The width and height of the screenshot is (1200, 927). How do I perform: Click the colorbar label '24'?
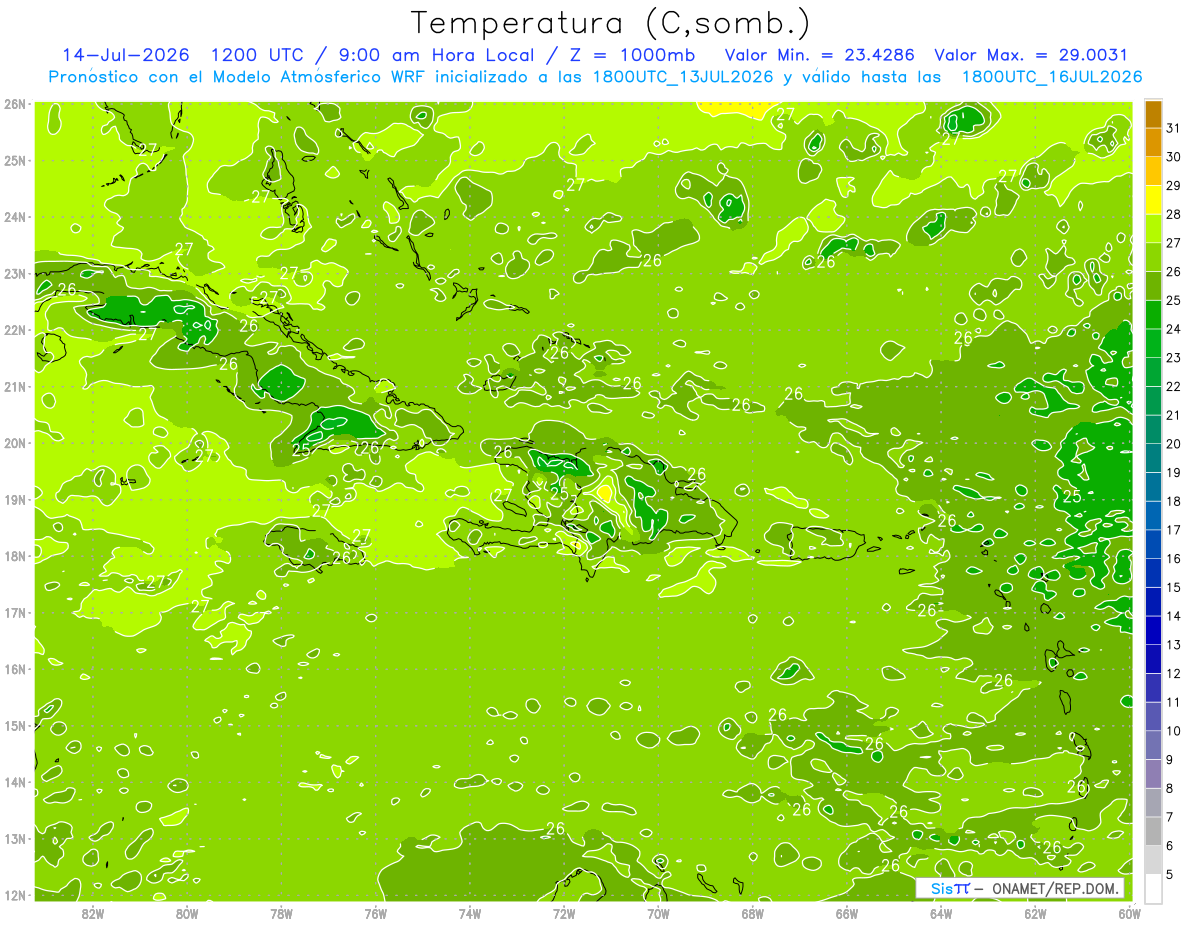coord(1174,329)
